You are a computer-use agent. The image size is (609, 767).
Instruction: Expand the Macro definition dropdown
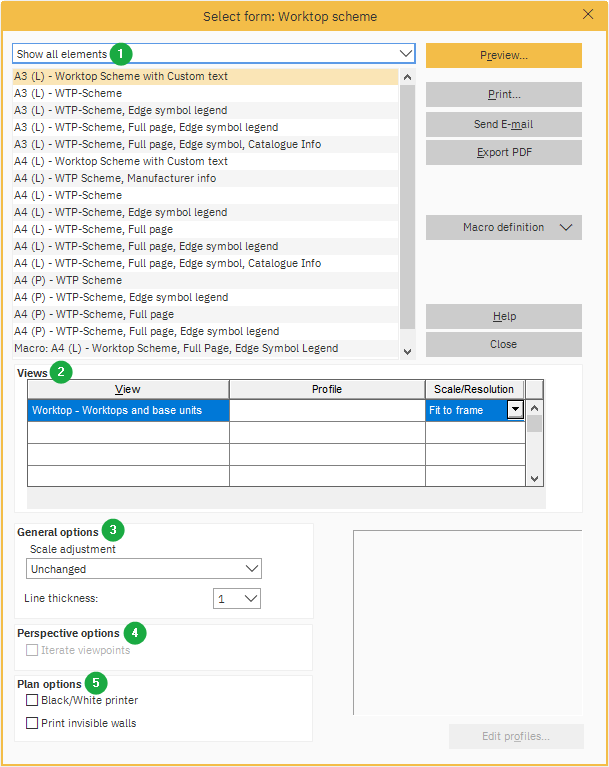[x=503, y=228]
